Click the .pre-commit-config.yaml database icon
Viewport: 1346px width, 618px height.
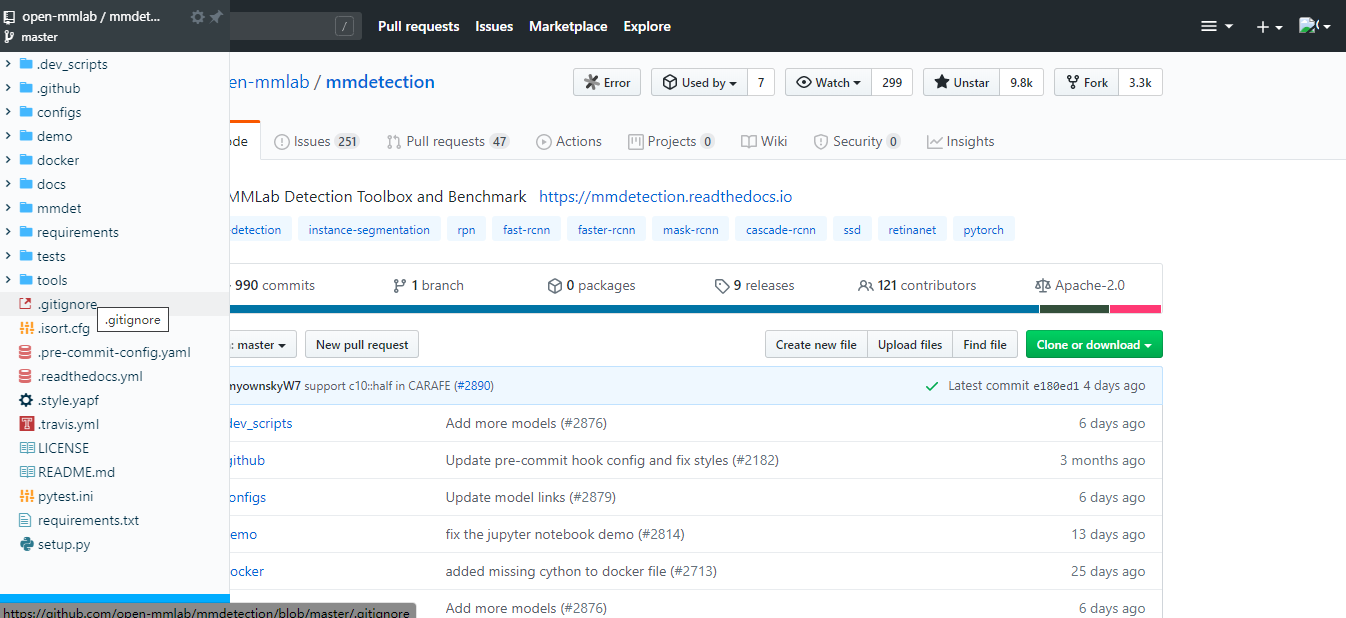coord(26,352)
